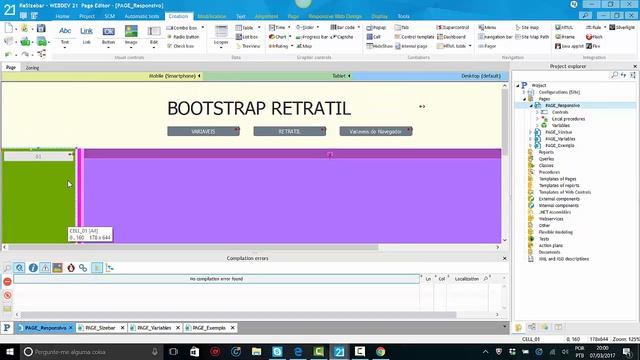Viewport: 640px width, 360px height.
Task: Click the save icon in quick toolbar
Action: coord(41,28)
